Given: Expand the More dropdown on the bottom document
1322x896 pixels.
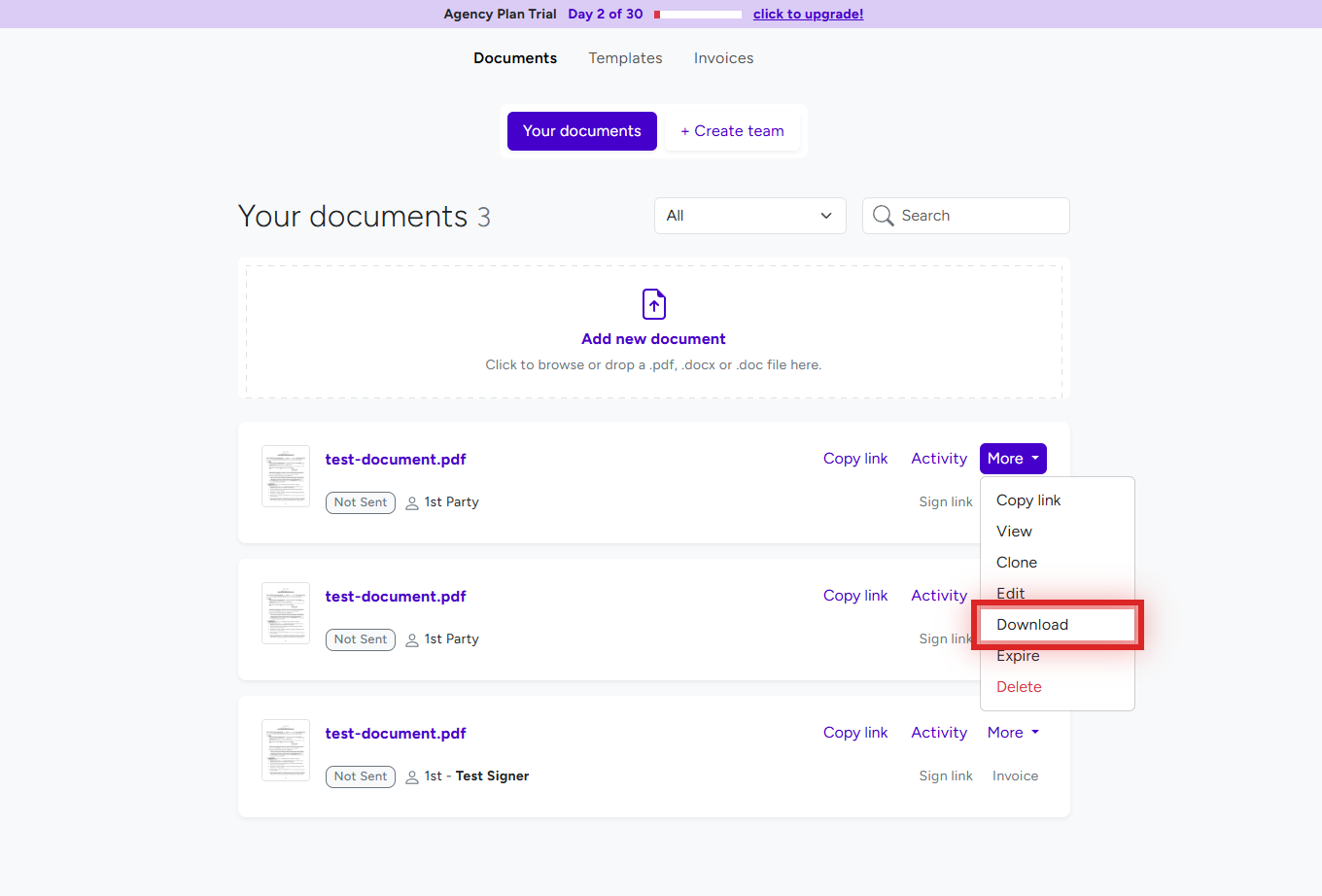Looking at the screenshot, I should pyautogui.click(x=1013, y=732).
